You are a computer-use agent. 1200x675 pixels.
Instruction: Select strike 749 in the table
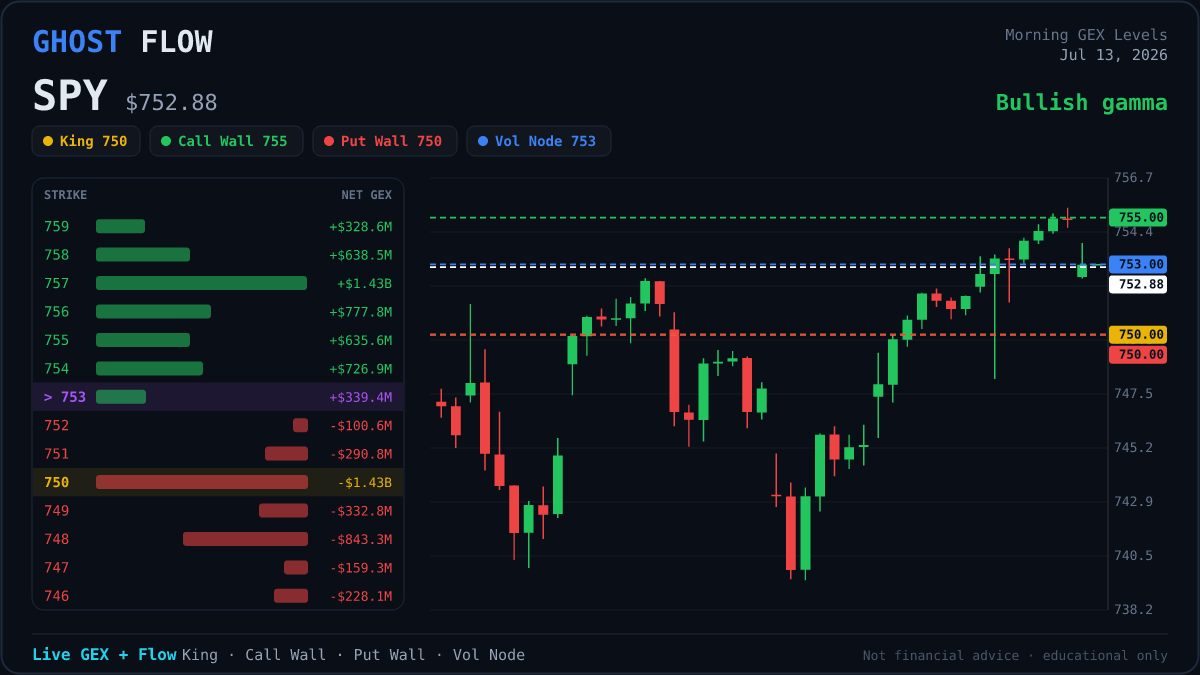click(57, 511)
